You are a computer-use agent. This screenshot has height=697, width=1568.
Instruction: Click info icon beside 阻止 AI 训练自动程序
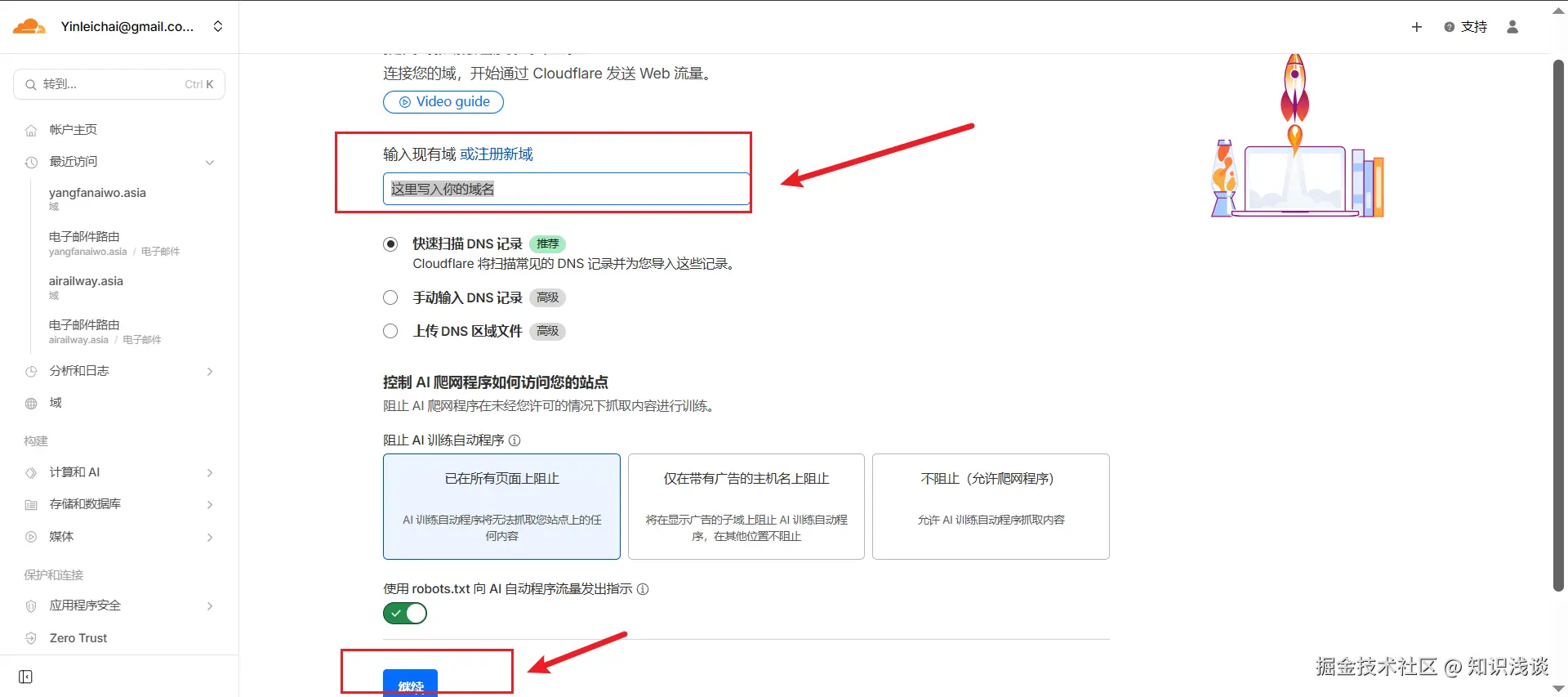[x=514, y=440]
